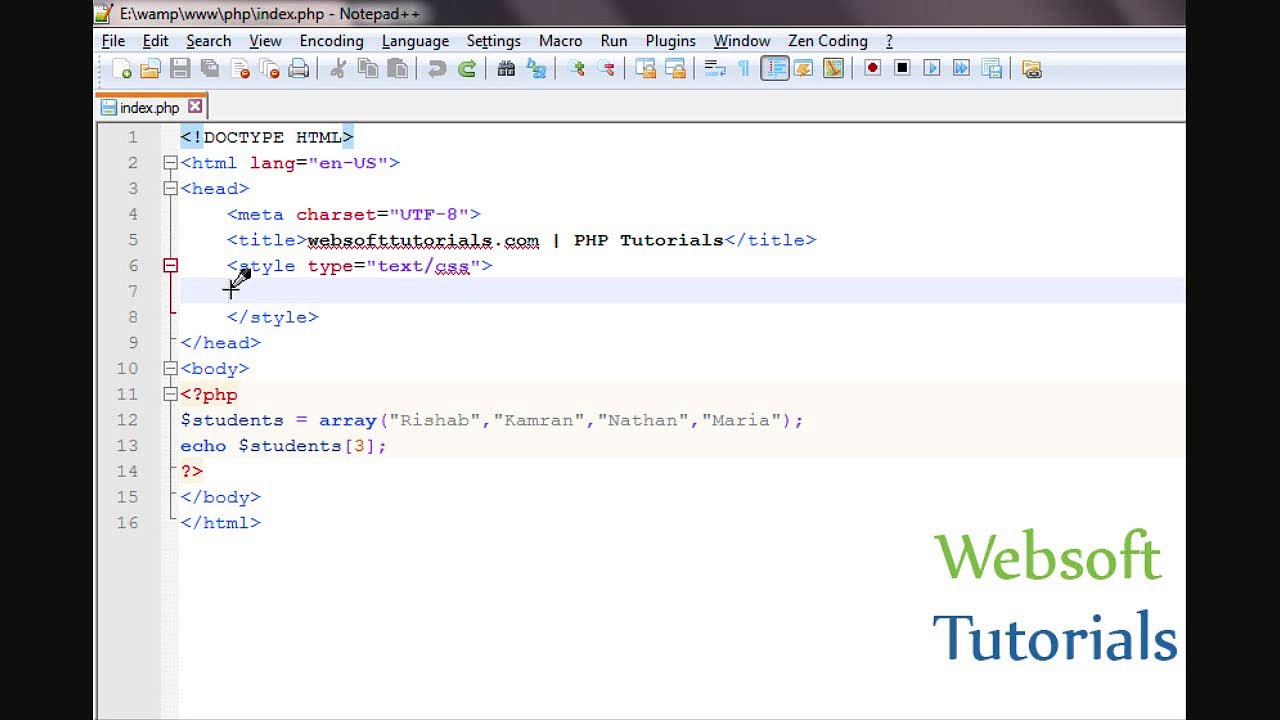Click the Stop Recording square icon

click(x=902, y=69)
